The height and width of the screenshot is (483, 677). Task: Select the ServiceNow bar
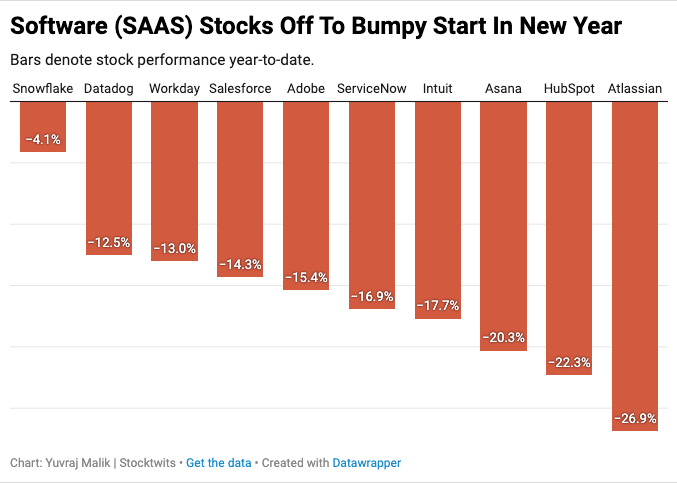coord(372,200)
